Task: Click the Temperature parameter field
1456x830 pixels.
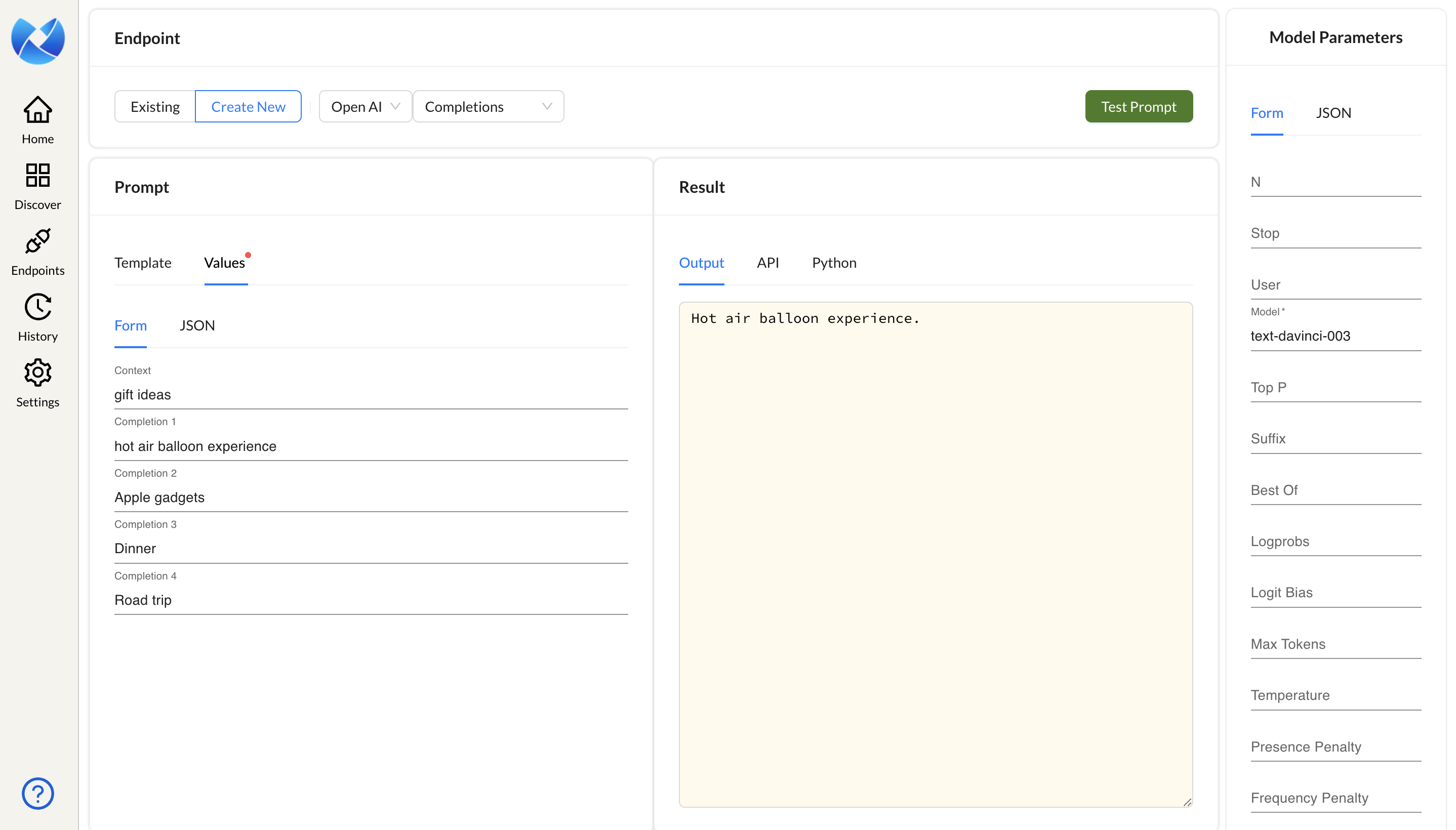Action: pyautogui.click(x=1335, y=695)
